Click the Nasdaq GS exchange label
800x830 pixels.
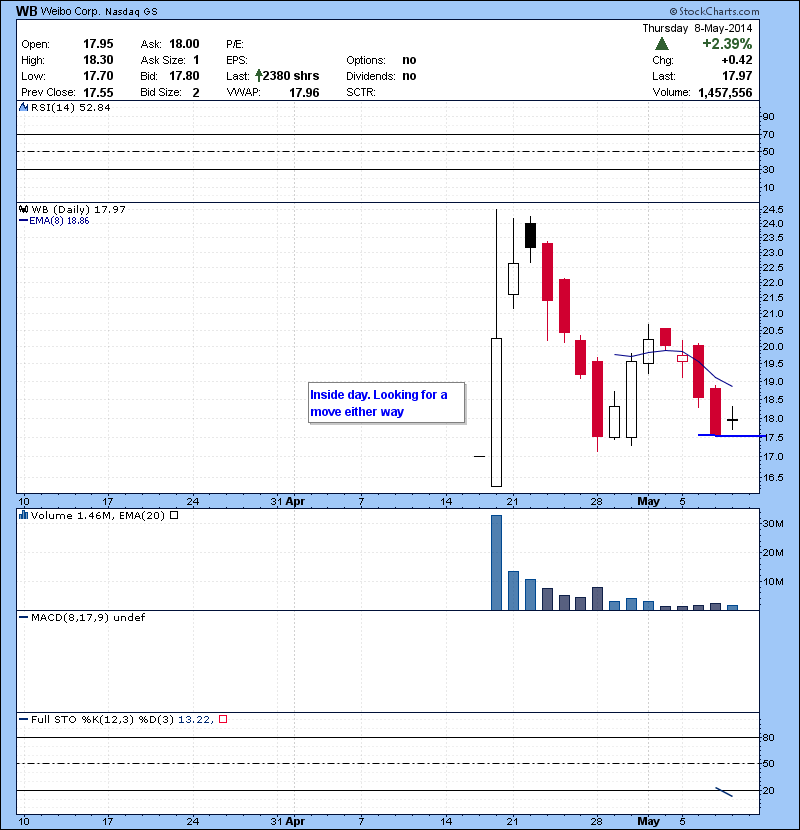click(131, 12)
